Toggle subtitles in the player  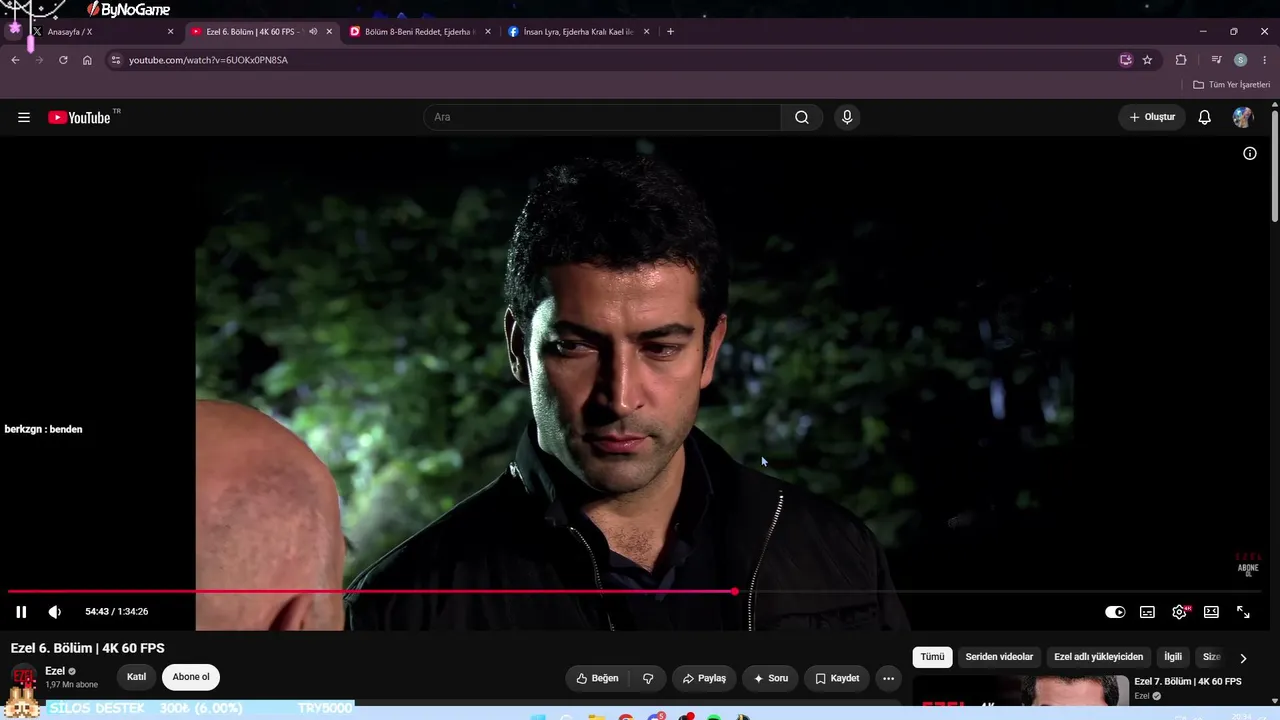click(x=1147, y=612)
